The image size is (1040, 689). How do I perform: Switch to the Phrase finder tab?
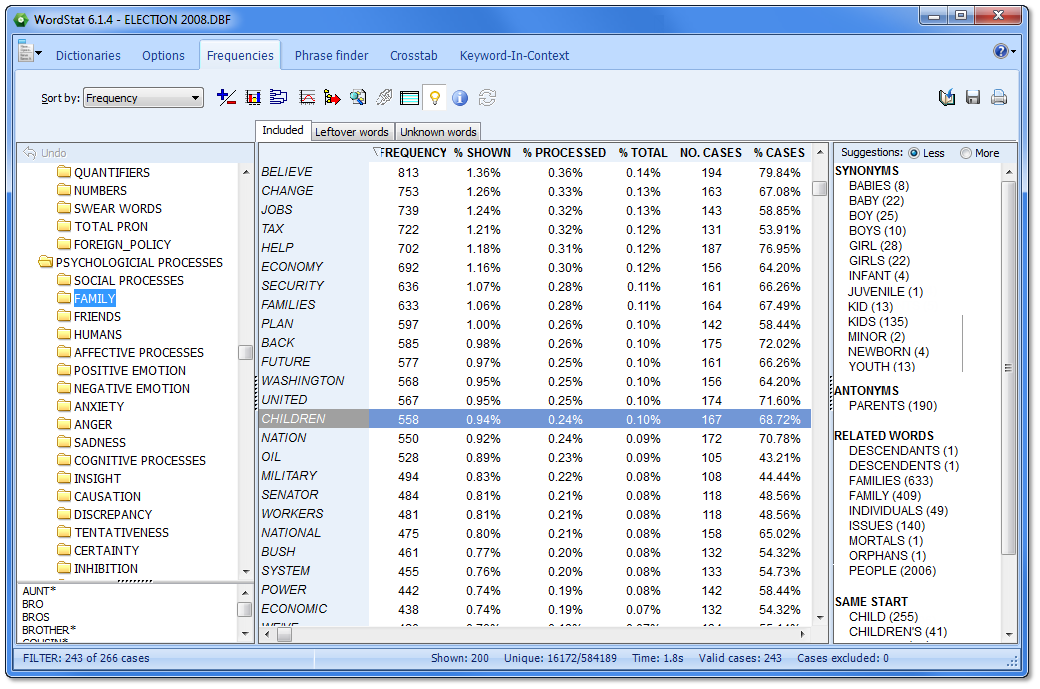[x=331, y=56]
